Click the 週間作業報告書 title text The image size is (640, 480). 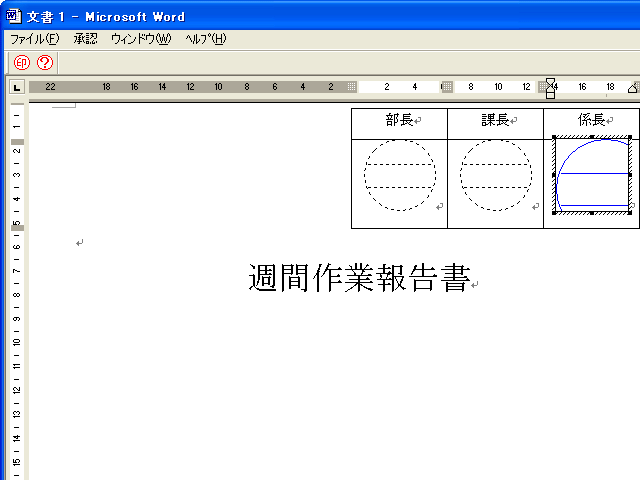pyautogui.click(x=358, y=278)
